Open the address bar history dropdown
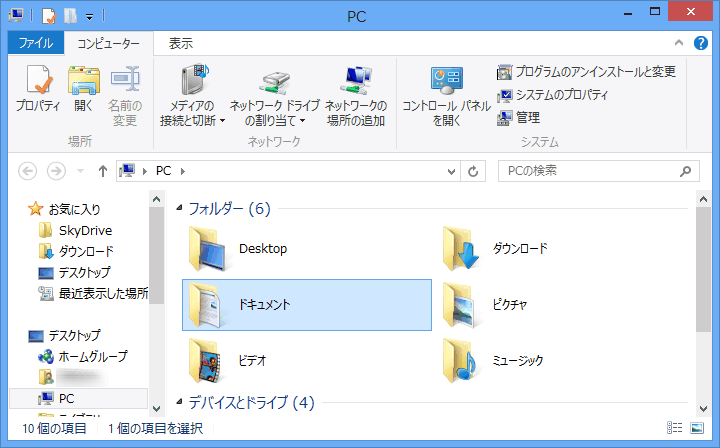Screen dimensions: 720x448 tap(451, 171)
